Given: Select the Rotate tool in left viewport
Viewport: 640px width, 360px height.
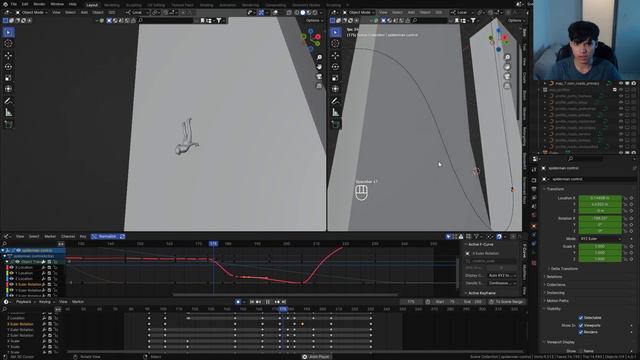Looking at the screenshot, I should 8,67.
